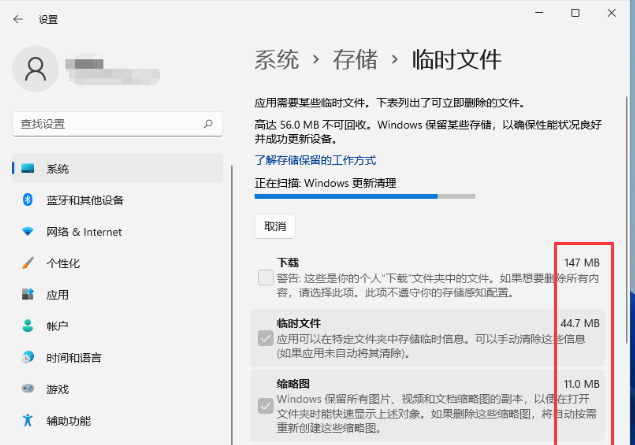Screen dimensions: 635x445
Task: Check the Downloads (下载) checkbox
Action: (x=265, y=277)
